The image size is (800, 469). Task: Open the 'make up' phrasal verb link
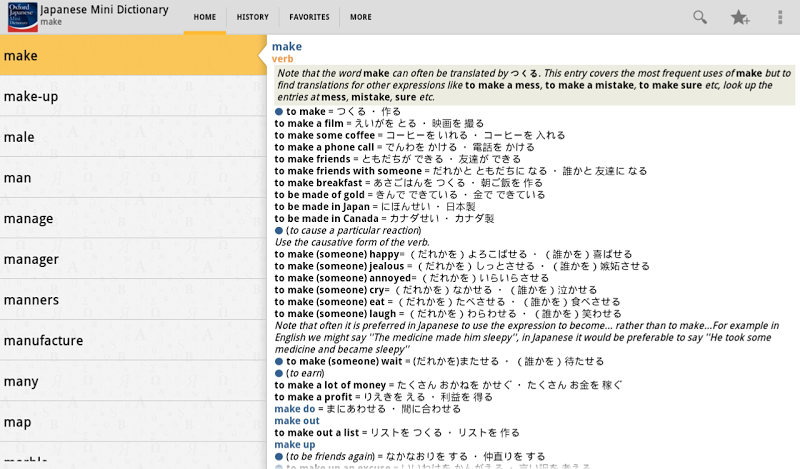click(295, 444)
